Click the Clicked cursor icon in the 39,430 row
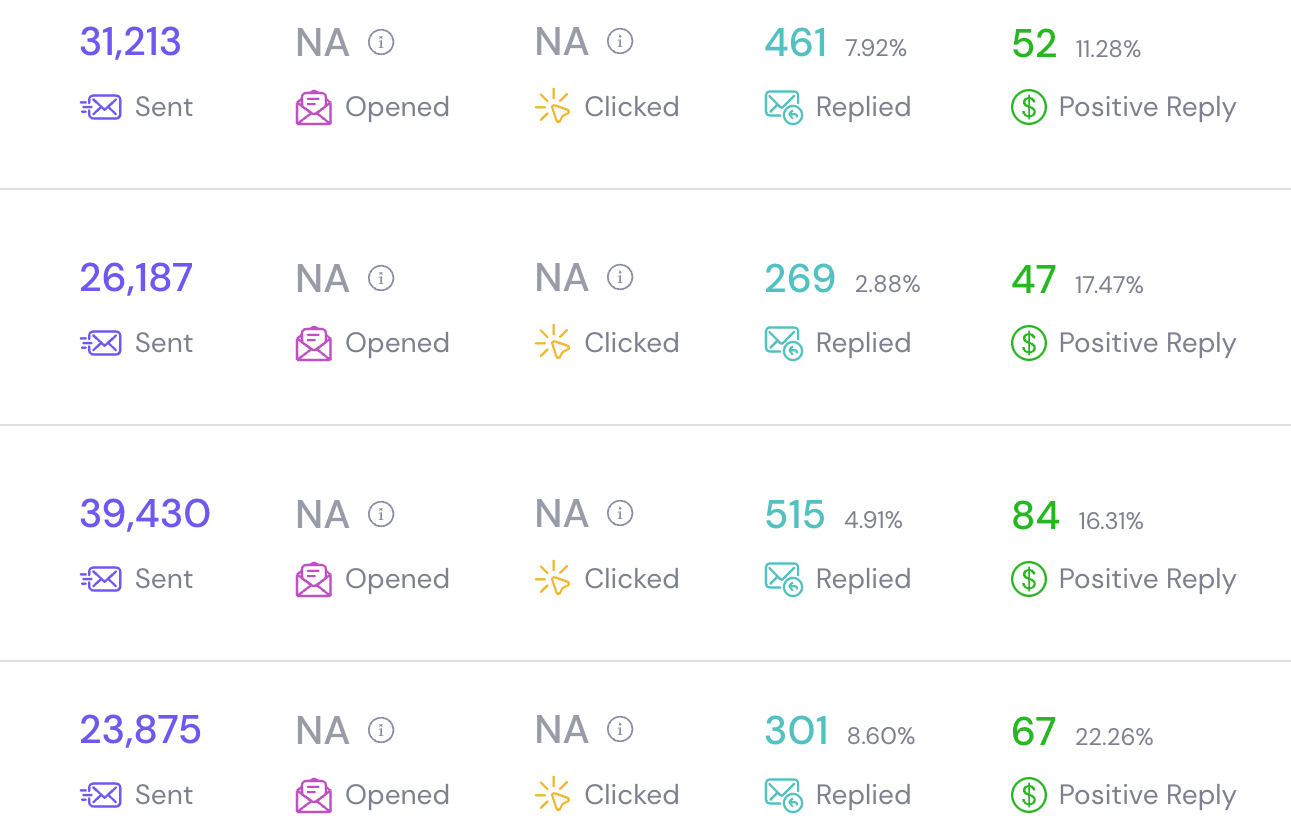Screen dimensions: 1291x827 coord(552,579)
